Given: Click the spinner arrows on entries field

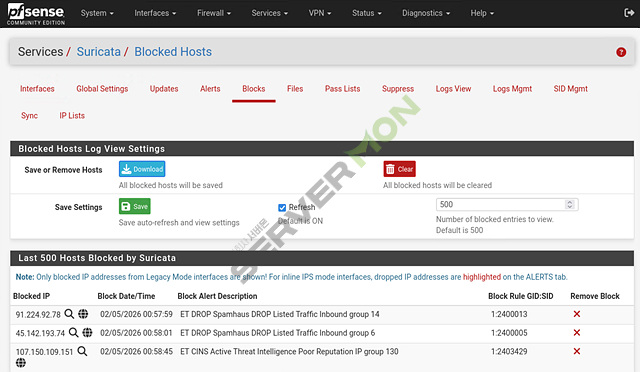Looking at the screenshot, I should click(x=570, y=204).
